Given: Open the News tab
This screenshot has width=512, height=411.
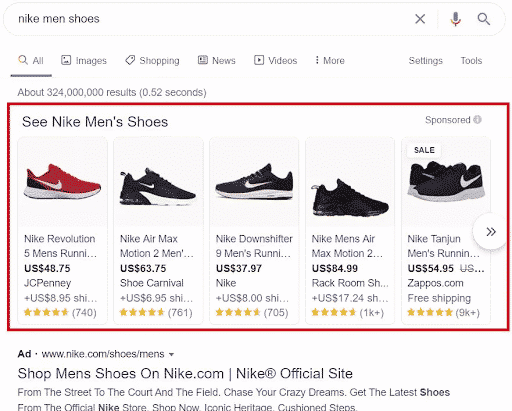Looking at the screenshot, I should pyautogui.click(x=217, y=61).
